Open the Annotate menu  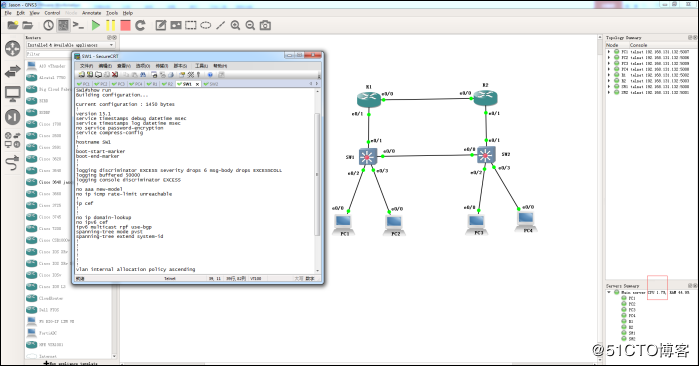(91, 13)
